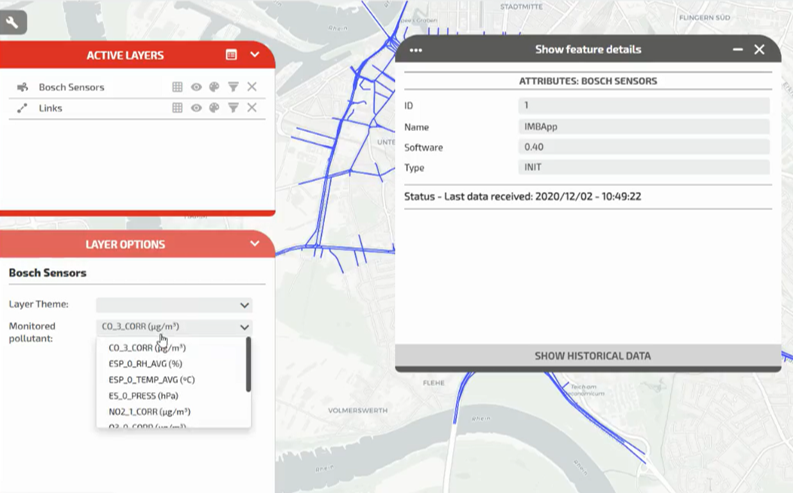793x493 pixels.
Task: Click the Layer Options panel header
Action: 138,244
